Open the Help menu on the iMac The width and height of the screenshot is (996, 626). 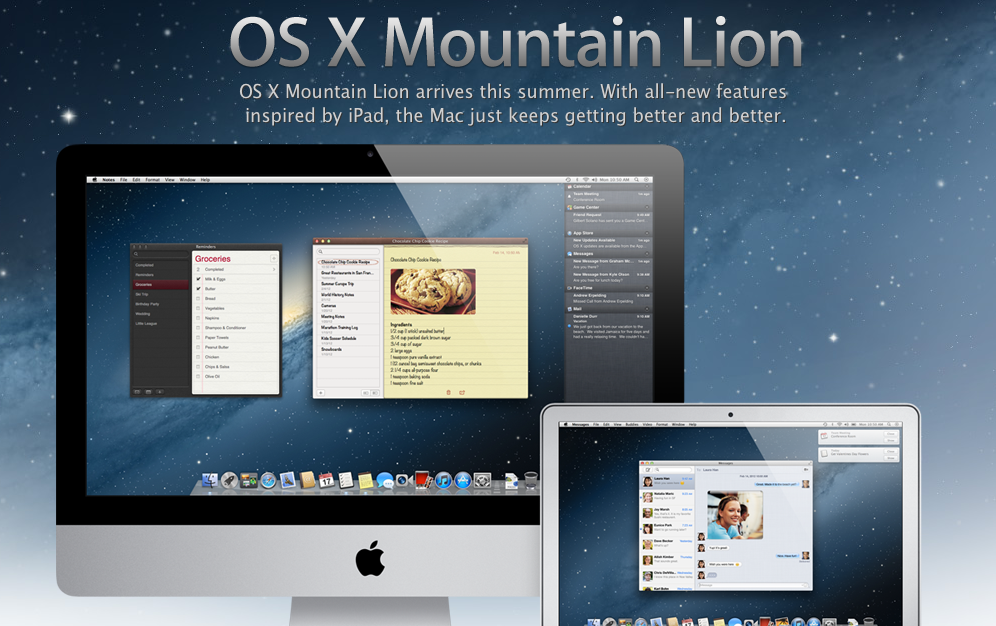[205, 180]
